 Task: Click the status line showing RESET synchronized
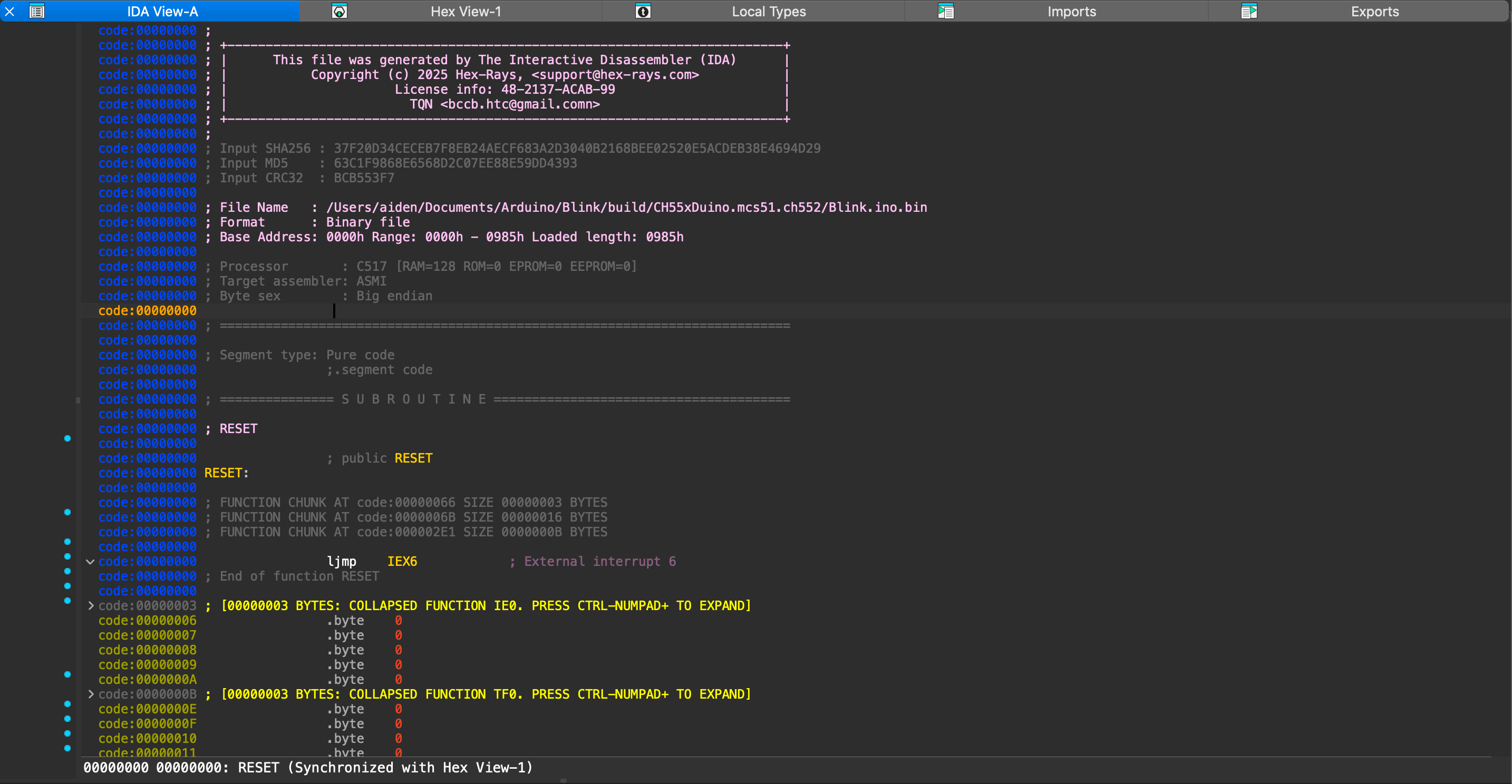(x=307, y=768)
